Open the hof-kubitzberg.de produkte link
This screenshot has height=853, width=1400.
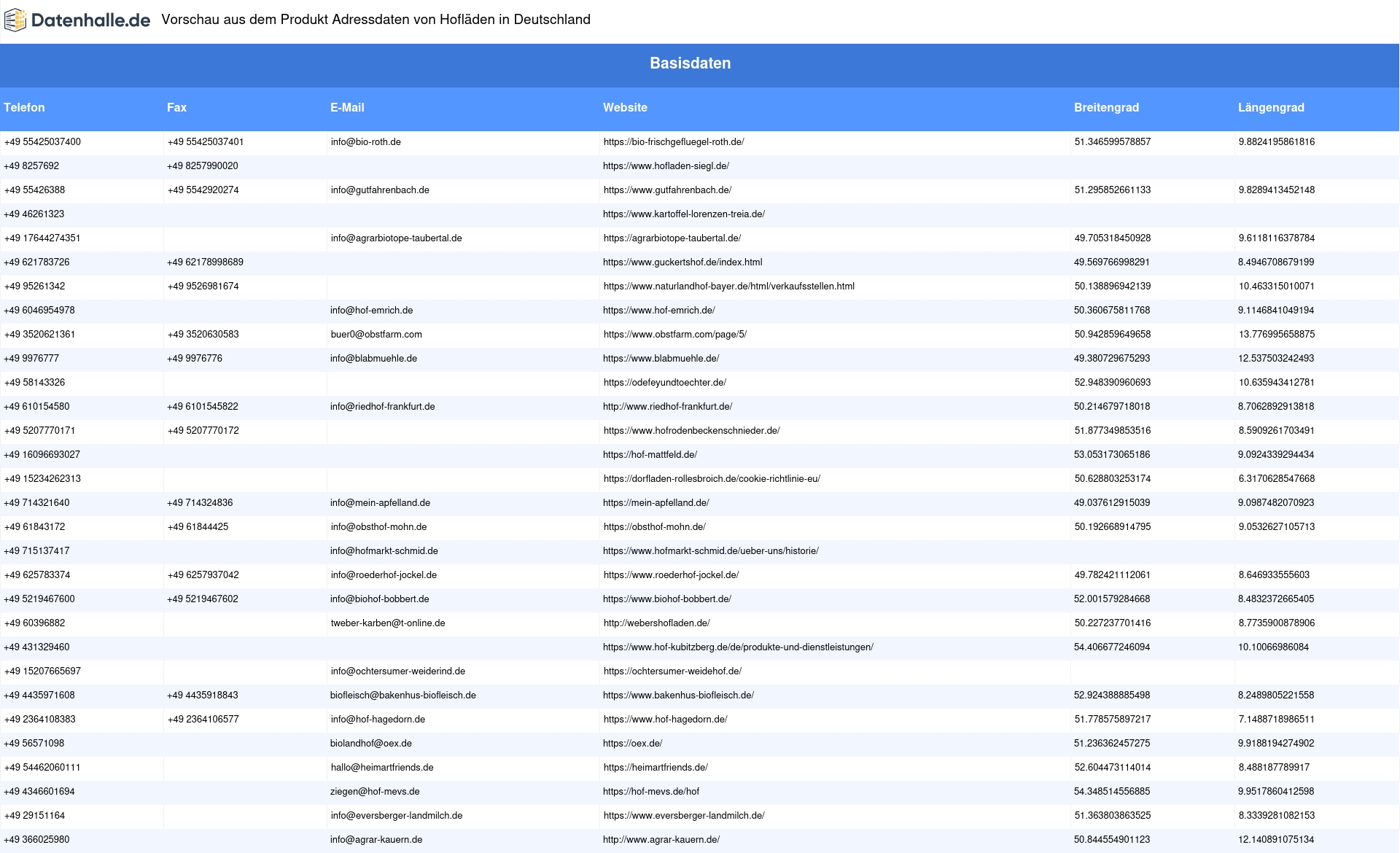point(738,647)
